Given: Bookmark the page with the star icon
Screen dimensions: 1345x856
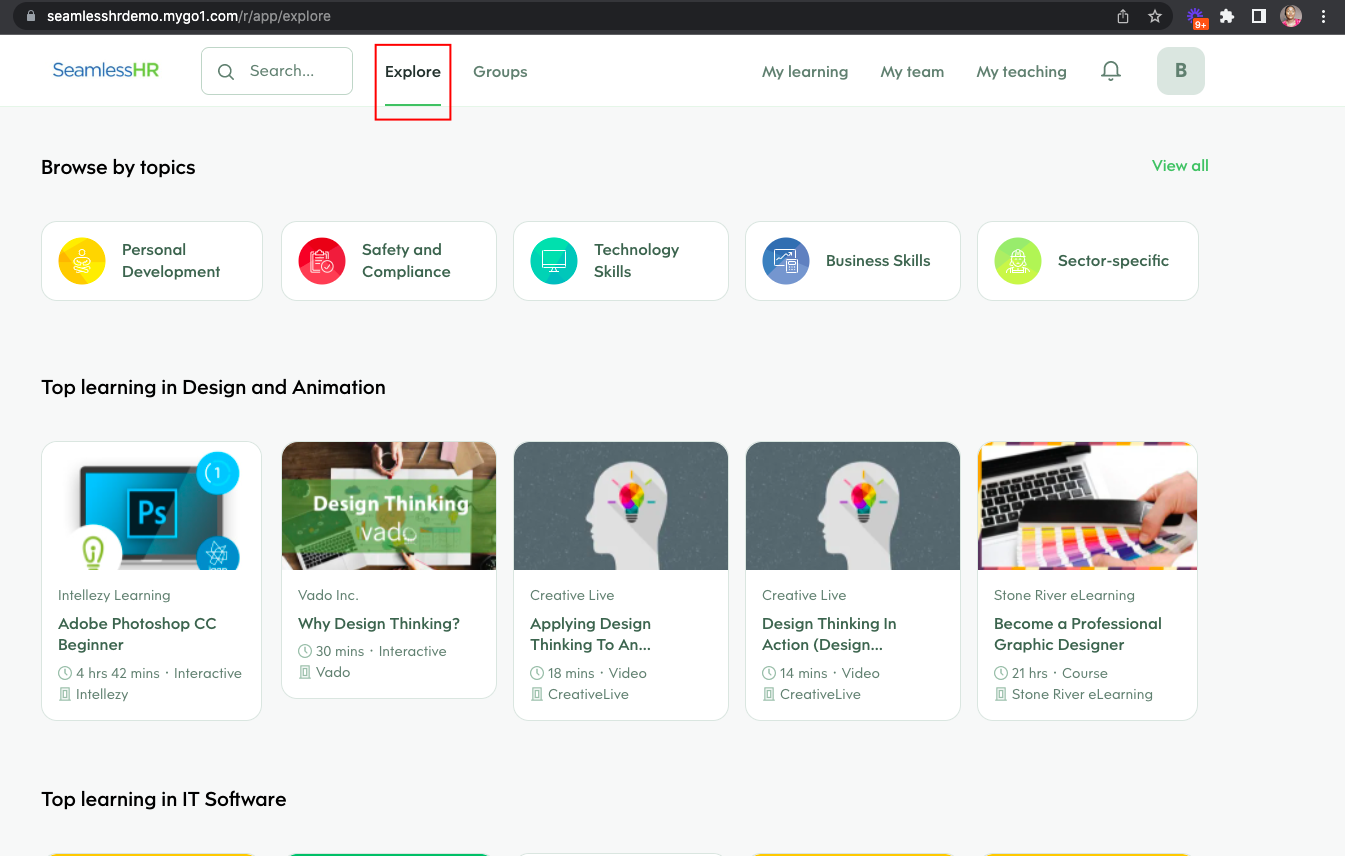Looking at the screenshot, I should 1155,16.
